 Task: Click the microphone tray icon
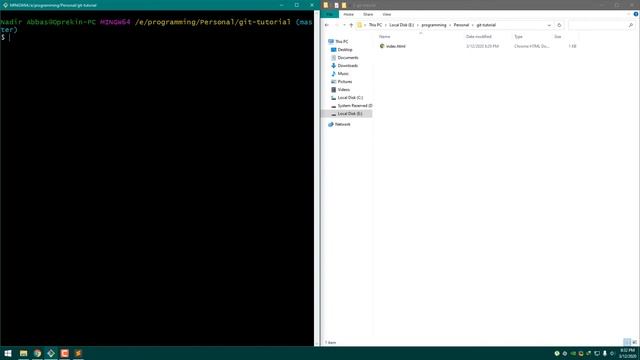pos(604,353)
